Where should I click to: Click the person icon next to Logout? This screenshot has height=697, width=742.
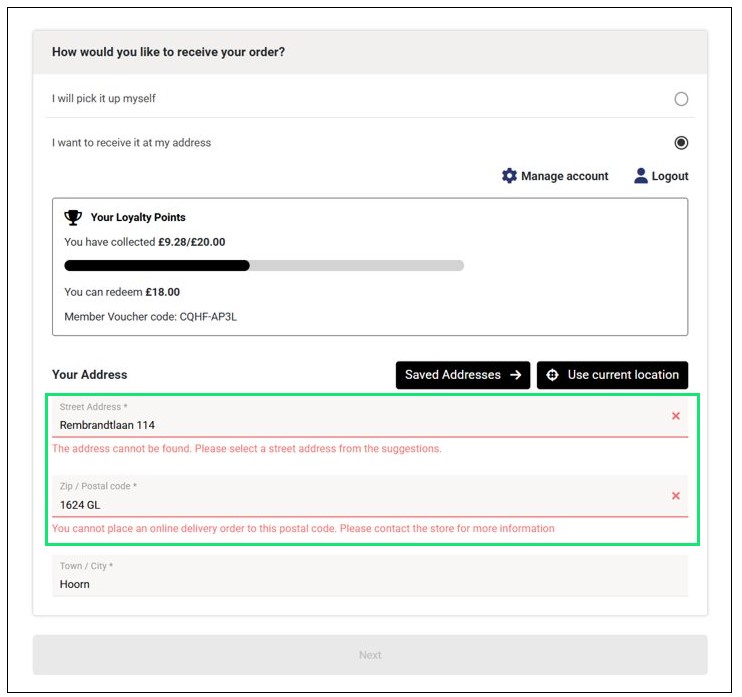642,176
